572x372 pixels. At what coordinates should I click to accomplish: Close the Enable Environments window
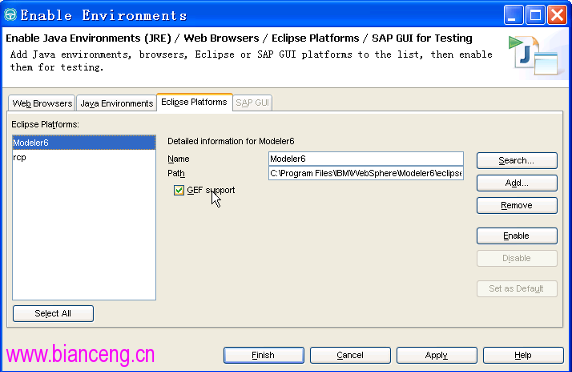(557, 15)
